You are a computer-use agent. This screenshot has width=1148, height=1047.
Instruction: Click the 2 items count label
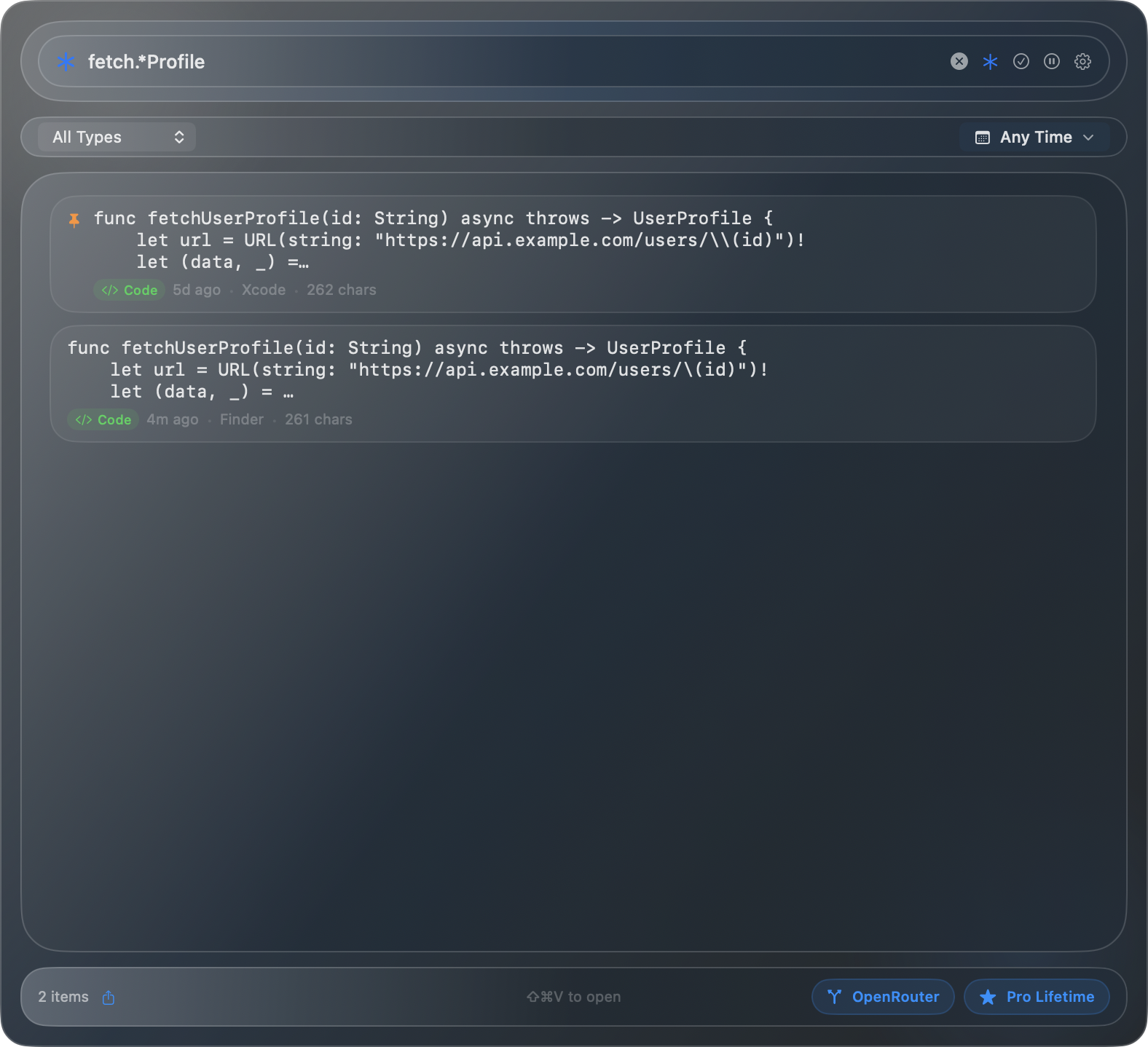tap(63, 997)
